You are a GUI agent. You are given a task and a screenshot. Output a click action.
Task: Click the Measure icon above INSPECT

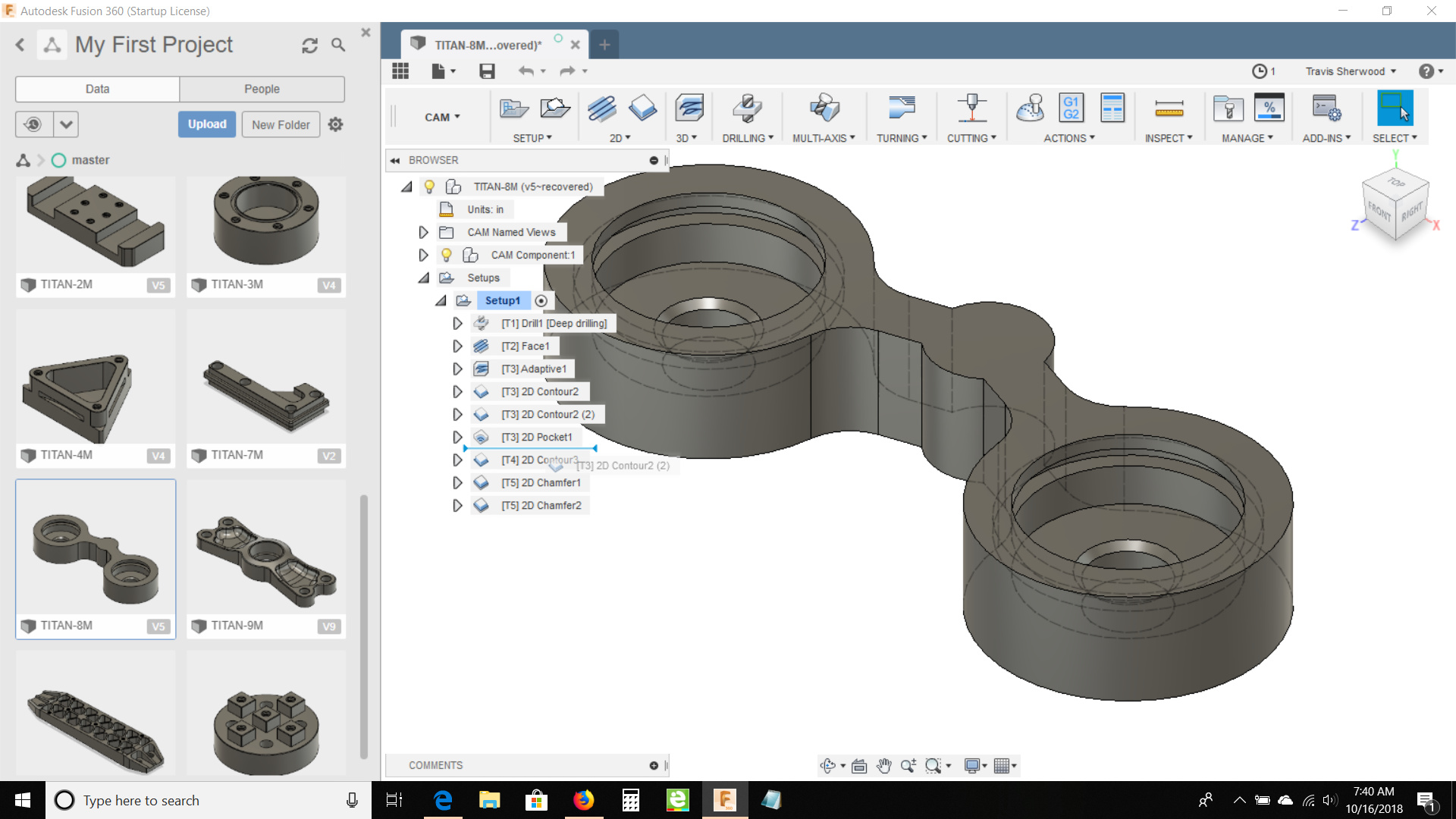[1169, 109]
